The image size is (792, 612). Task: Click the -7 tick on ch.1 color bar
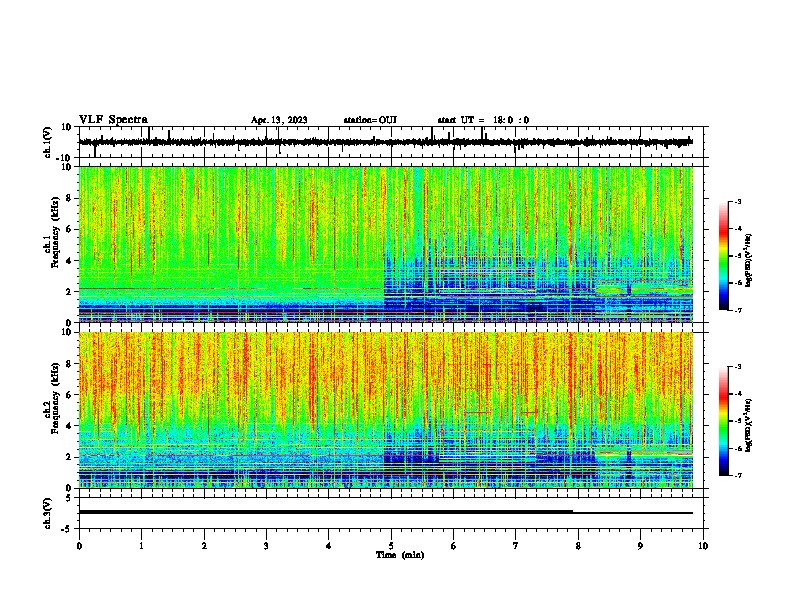(x=738, y=310)
